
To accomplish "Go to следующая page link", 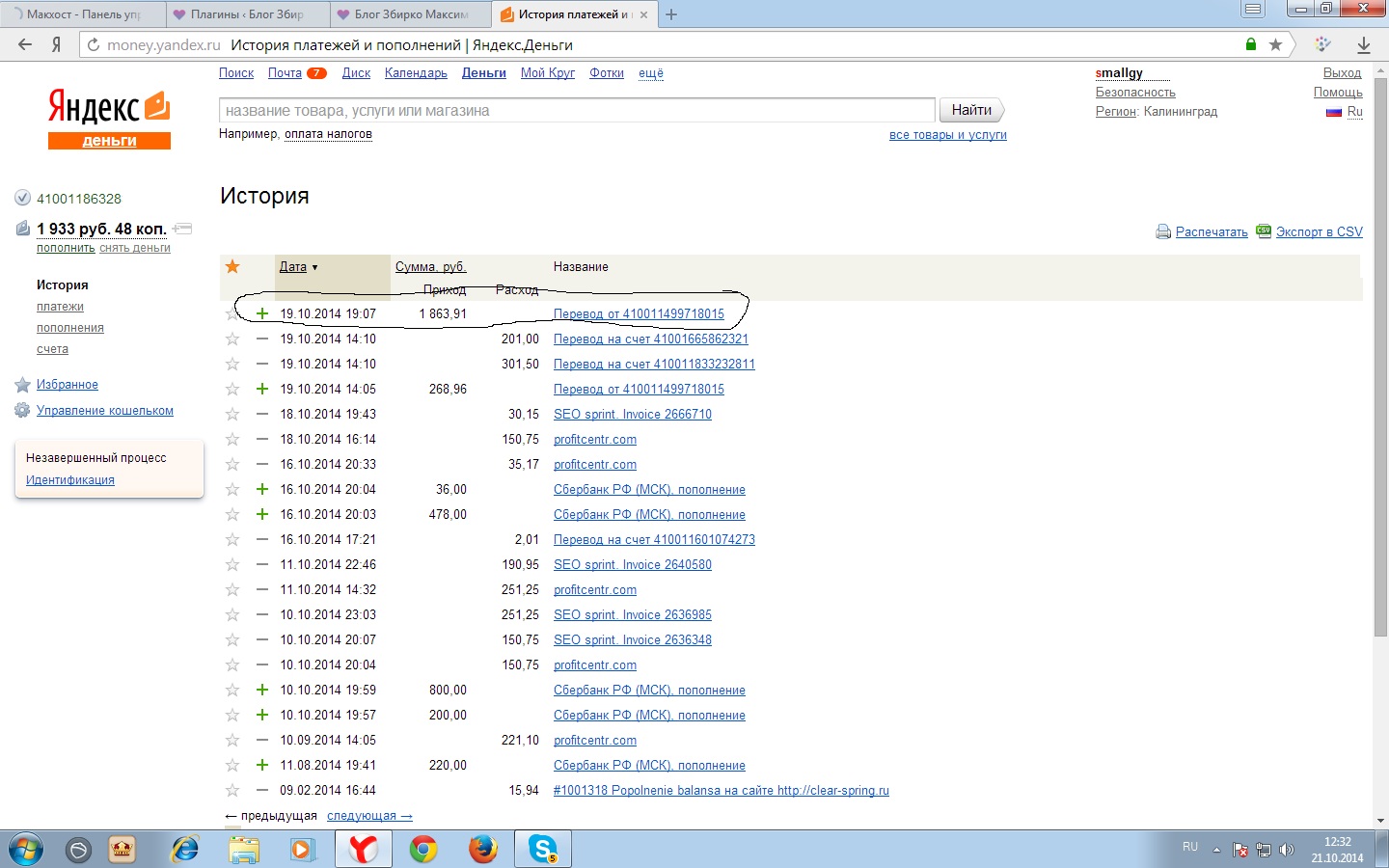I will tap(369, 816).
